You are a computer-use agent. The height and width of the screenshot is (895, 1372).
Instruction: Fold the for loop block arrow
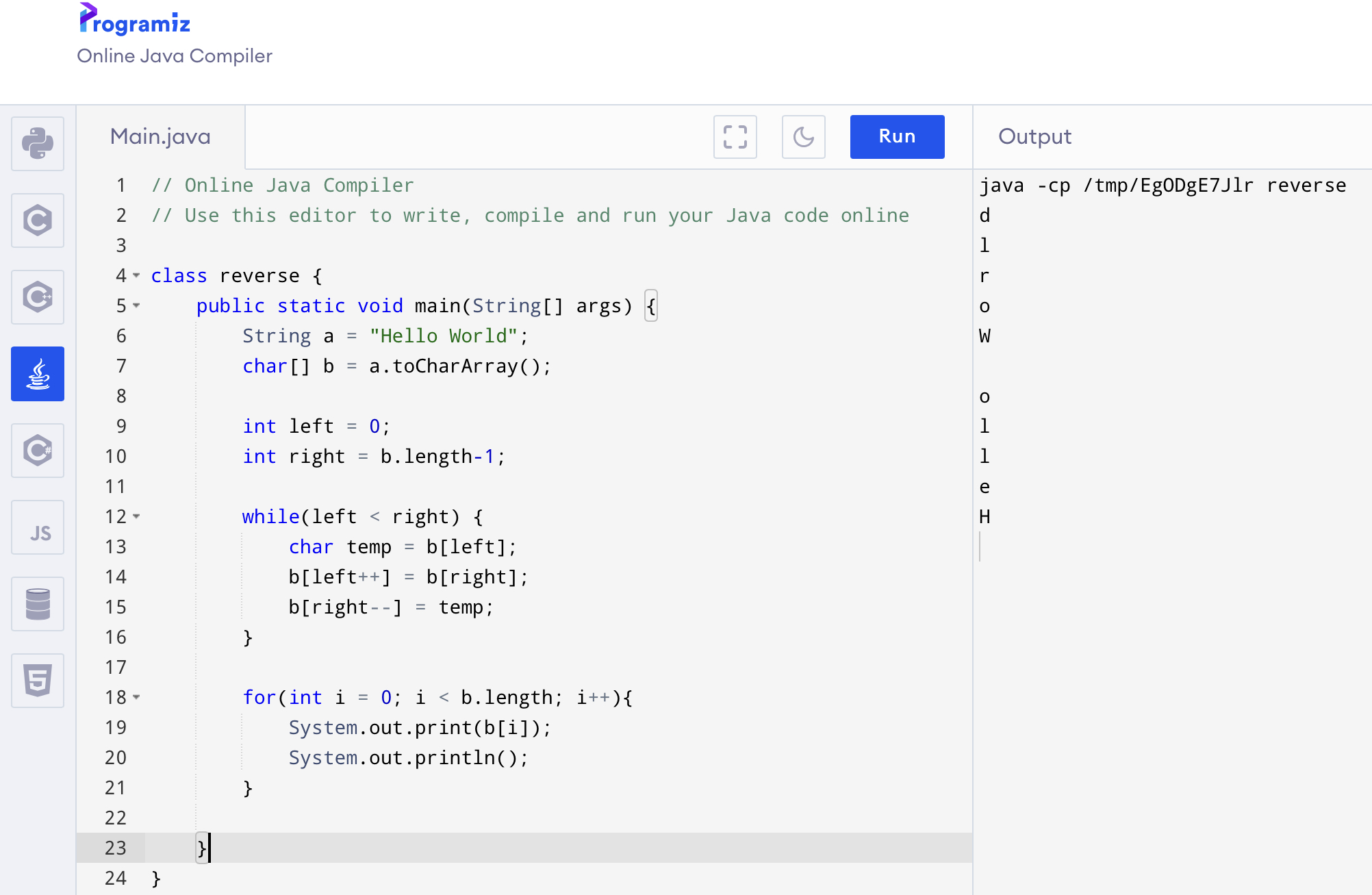136,697
